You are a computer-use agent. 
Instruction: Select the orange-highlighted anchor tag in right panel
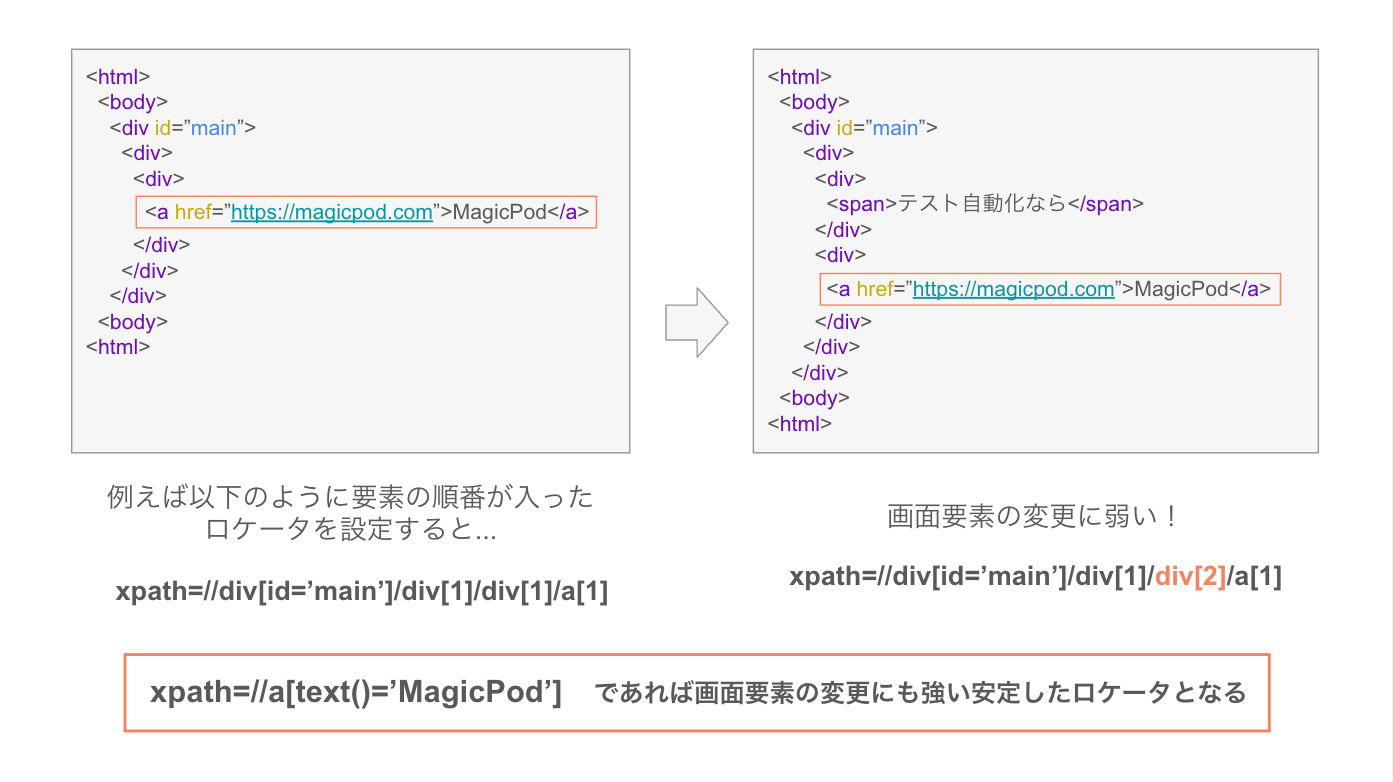click(x=1050, y=289)
